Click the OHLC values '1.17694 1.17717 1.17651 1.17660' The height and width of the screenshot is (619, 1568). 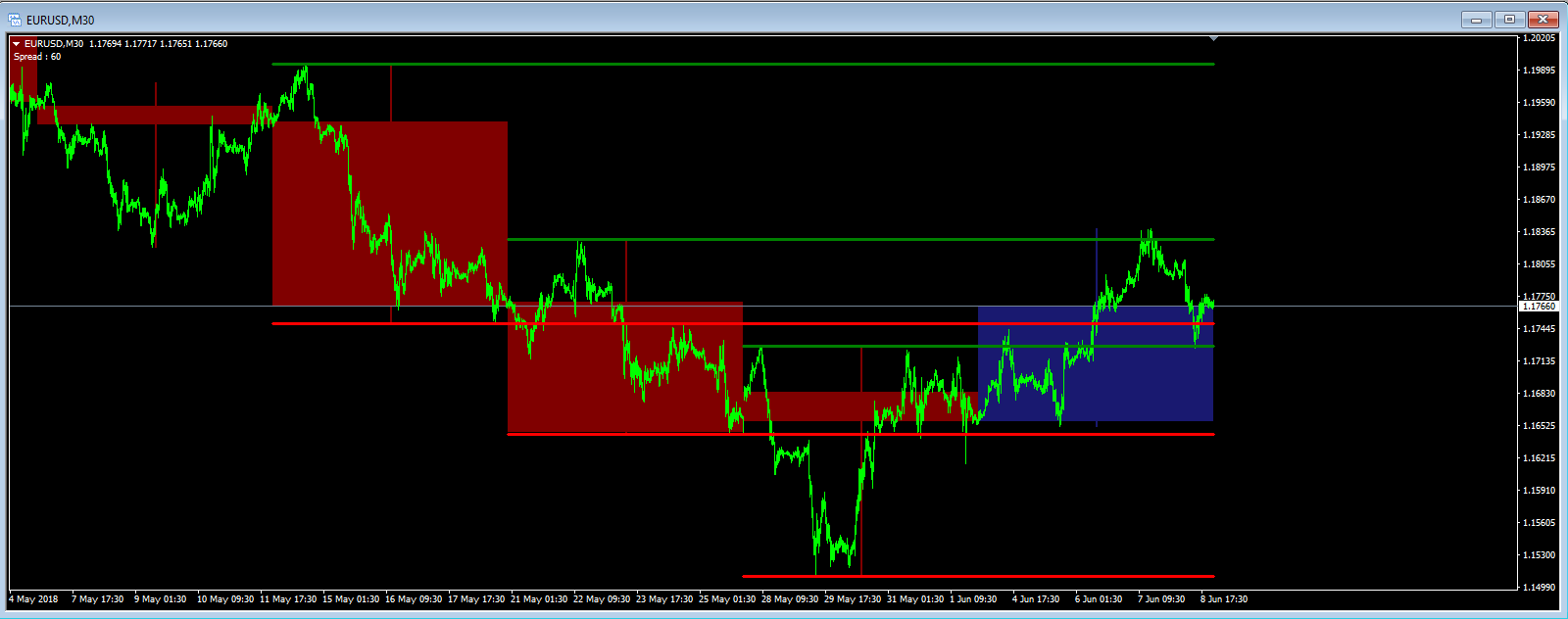pyautogui.click(x=158, y=44)
